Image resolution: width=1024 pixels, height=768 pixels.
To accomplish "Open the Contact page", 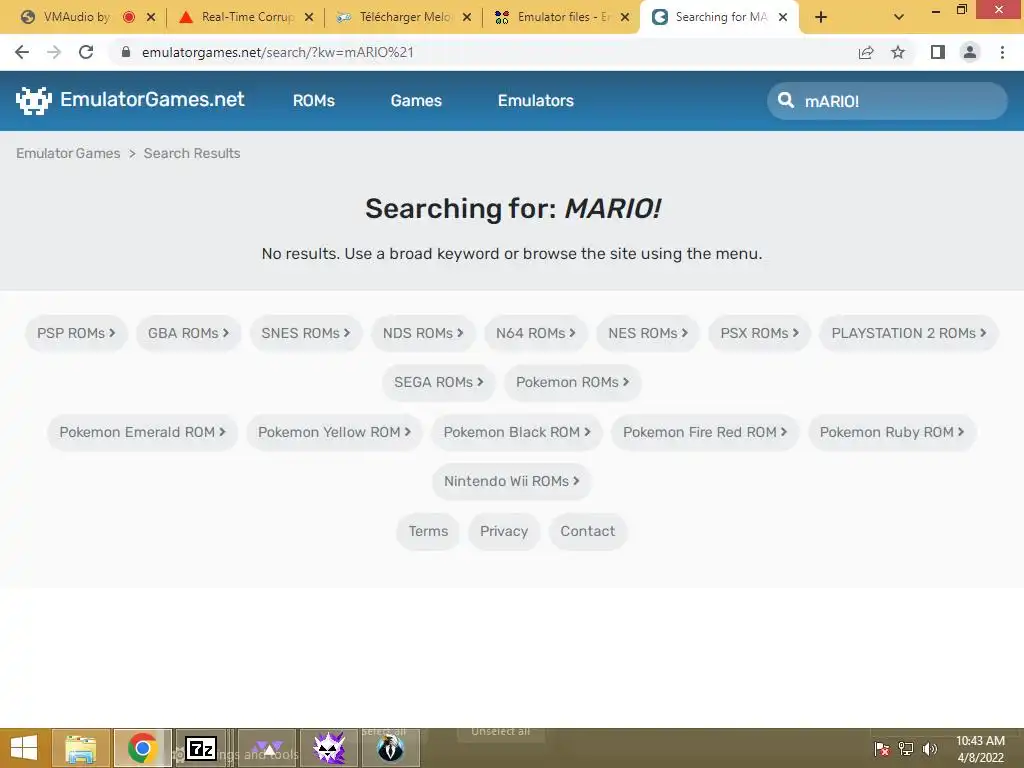I will tap(588, 532).
